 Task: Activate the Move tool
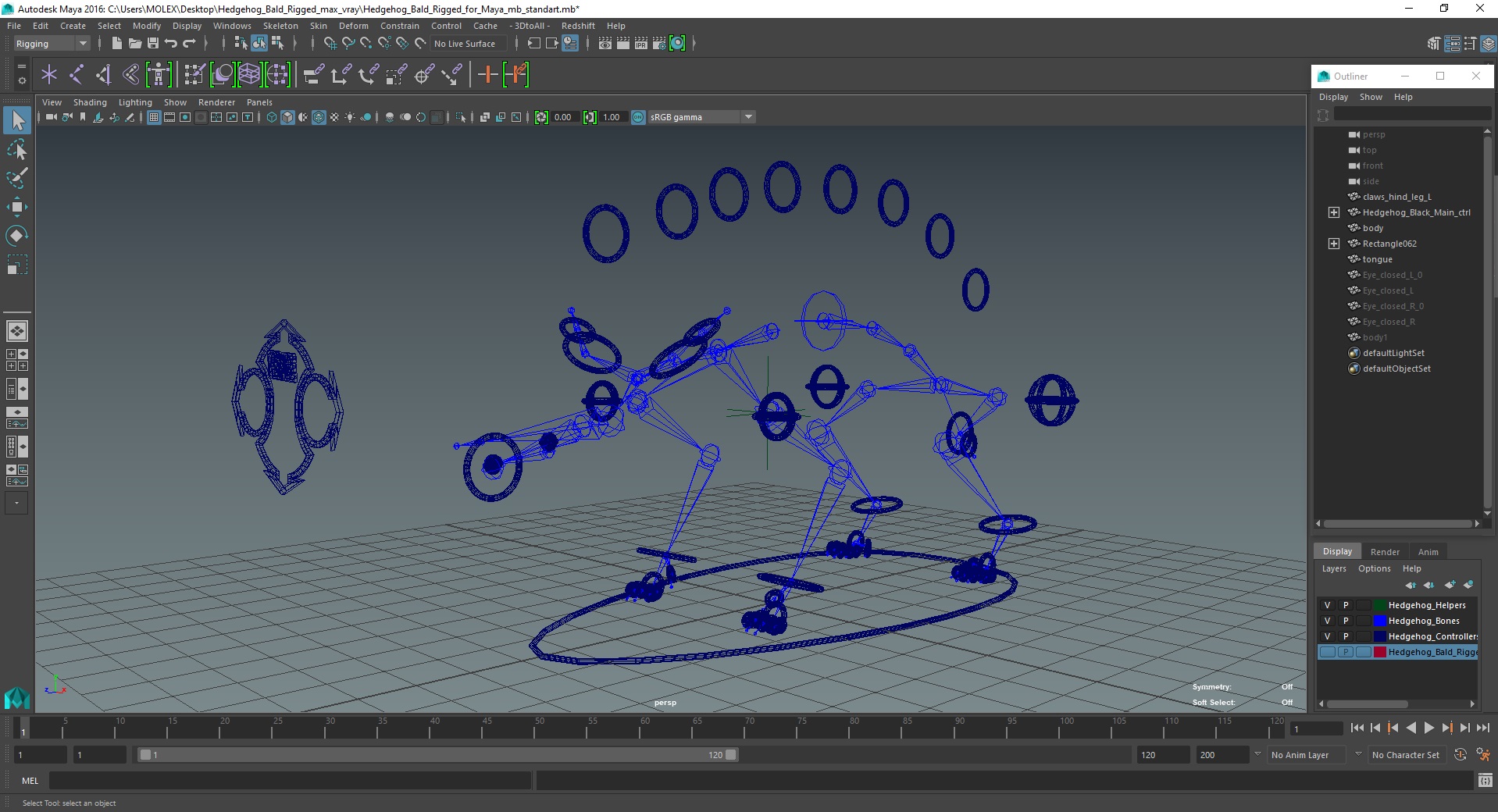[x=17, y=207]
